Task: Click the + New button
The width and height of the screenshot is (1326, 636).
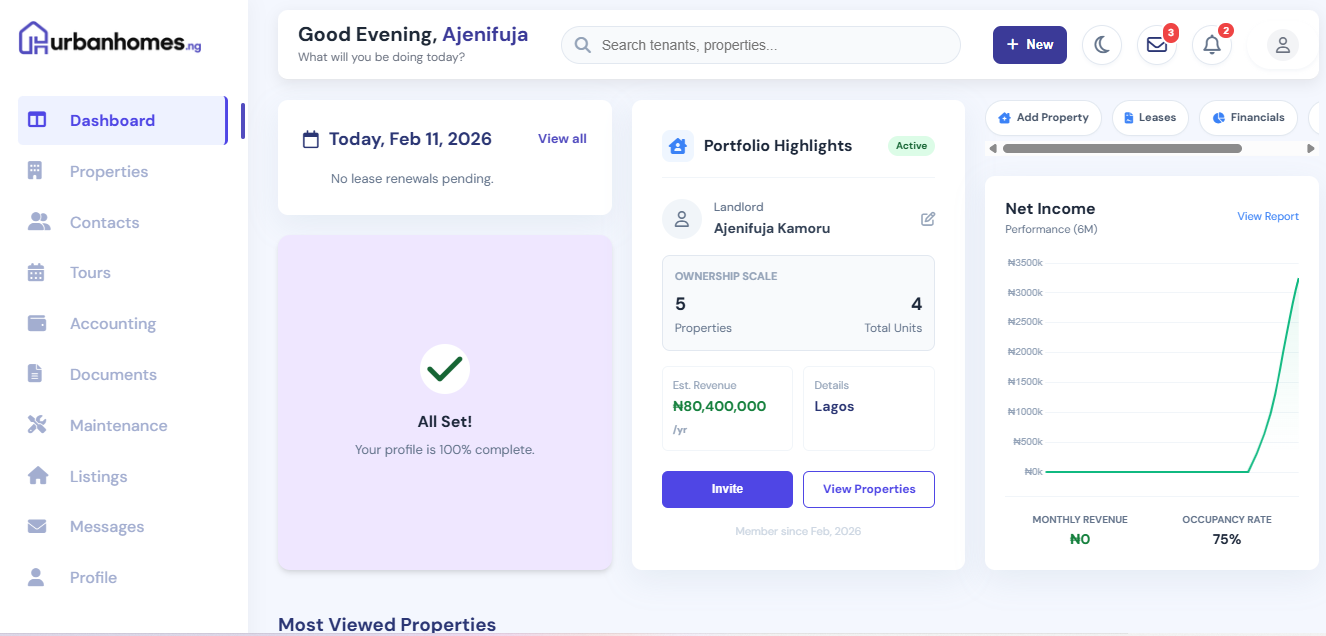Action: pyautogui.click(x=1029, y=45)
